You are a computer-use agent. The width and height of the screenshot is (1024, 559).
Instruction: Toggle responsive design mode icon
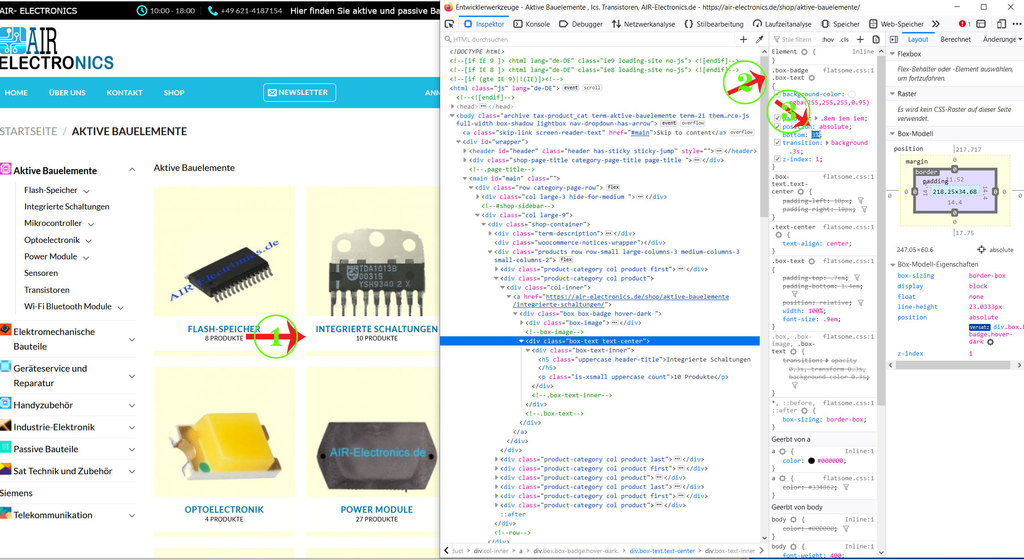point(1001,24)
